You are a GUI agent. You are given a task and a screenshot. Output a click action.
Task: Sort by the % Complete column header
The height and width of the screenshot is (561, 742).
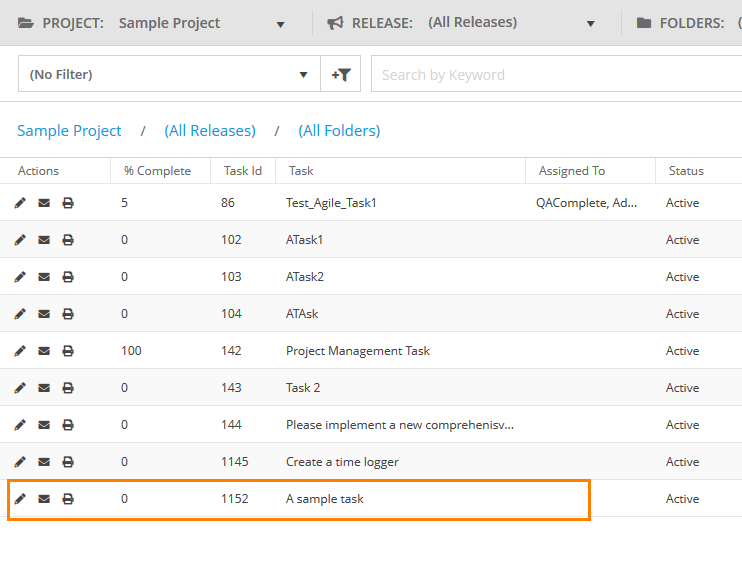(x=157, y=171)
